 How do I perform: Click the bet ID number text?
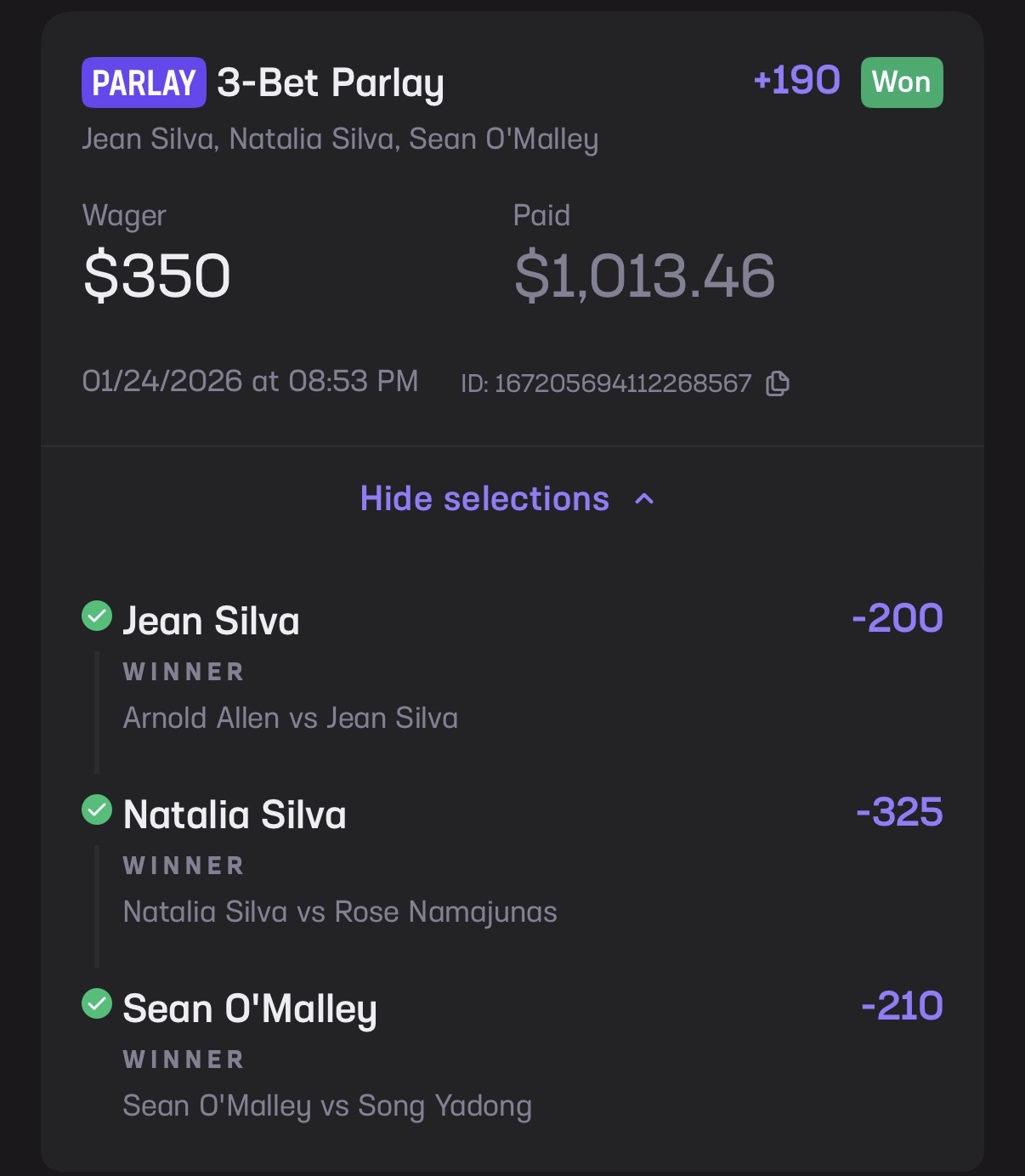622,383
